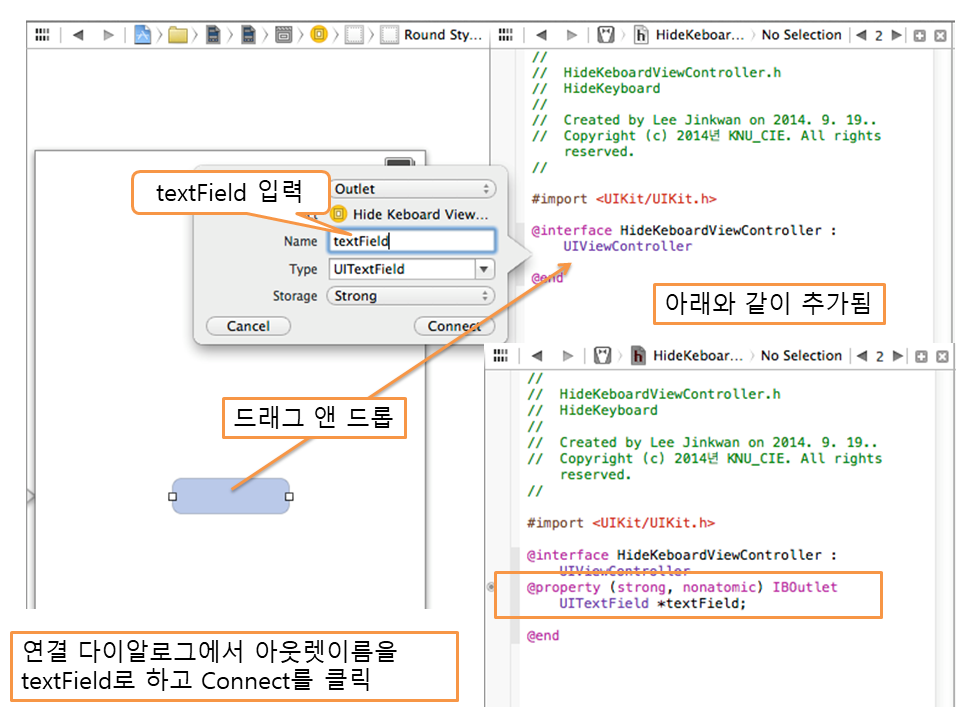Viewport: 960px width, 720px height.
Task: Select 'No Selection' in upper editor jump bar
Action: coord(801,35)
